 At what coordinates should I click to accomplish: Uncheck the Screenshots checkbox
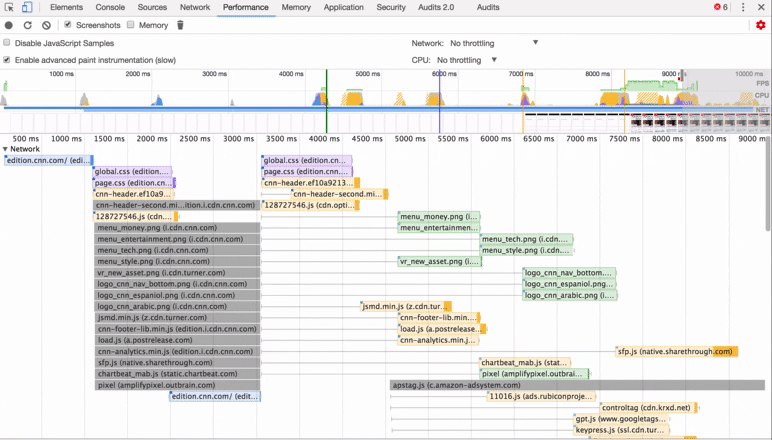click(68, 25)
